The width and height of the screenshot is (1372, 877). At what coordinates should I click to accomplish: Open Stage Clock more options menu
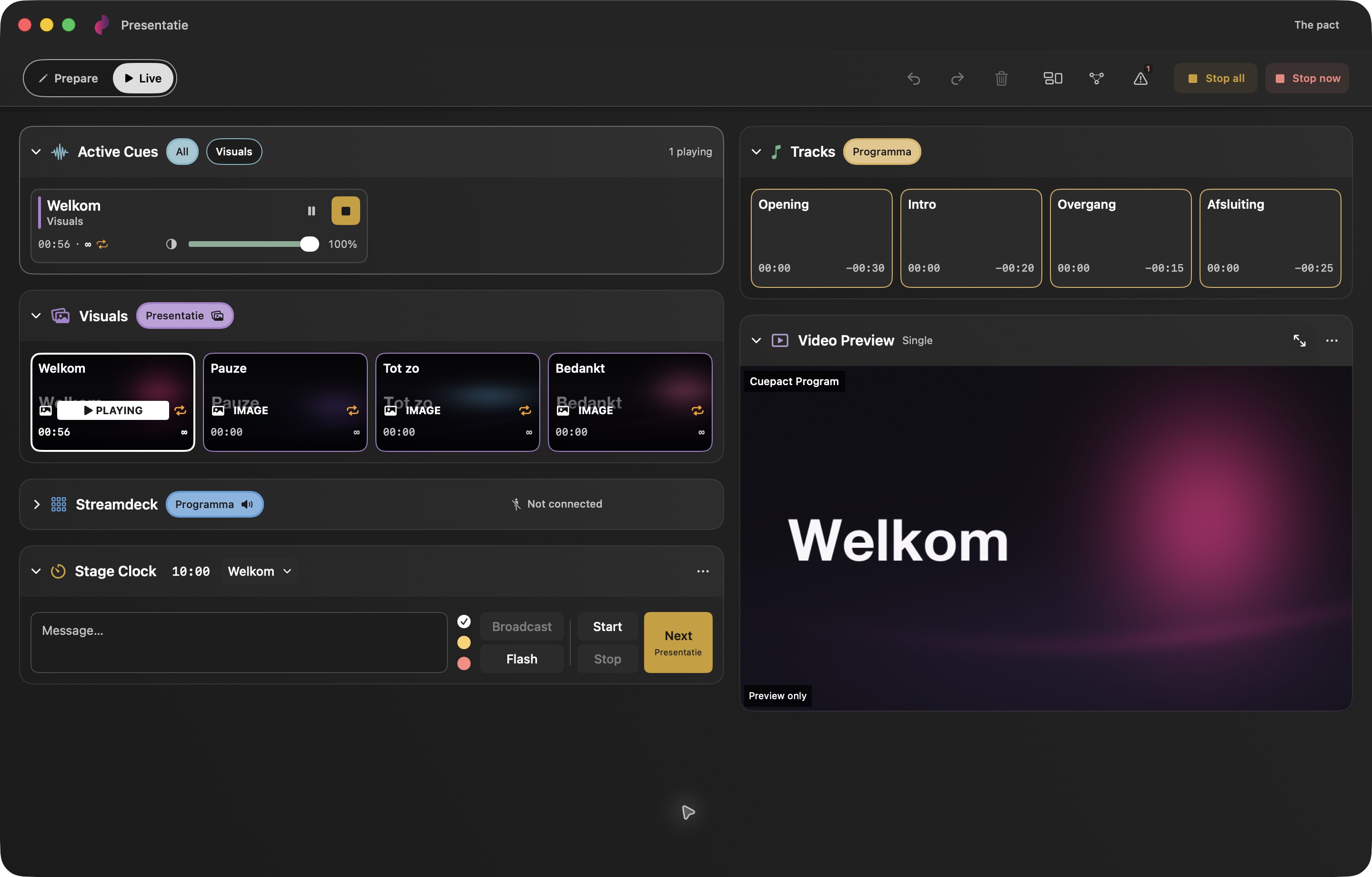703,571
